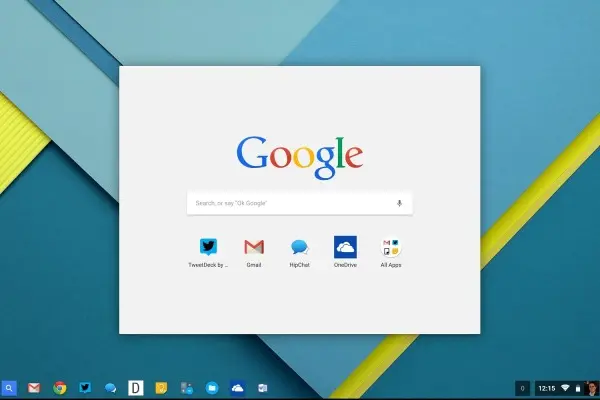Open the user profile avatar in tray
Viewport: 600px width, 400px height.
592,389
